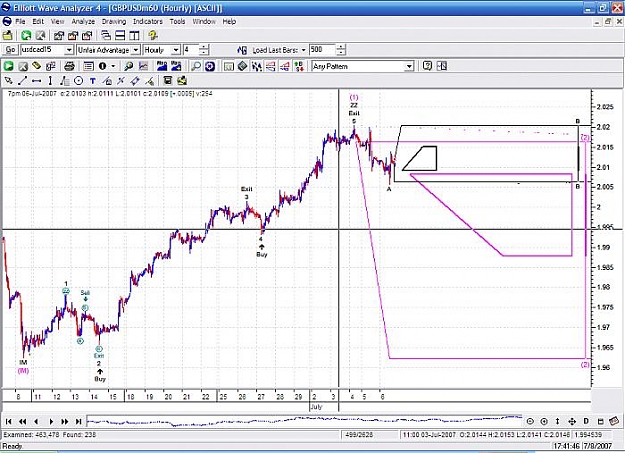This screenshot has height=453, width=625.
Task: Click the zoom out minus circle icon at bottom
Action: point(530,421)
